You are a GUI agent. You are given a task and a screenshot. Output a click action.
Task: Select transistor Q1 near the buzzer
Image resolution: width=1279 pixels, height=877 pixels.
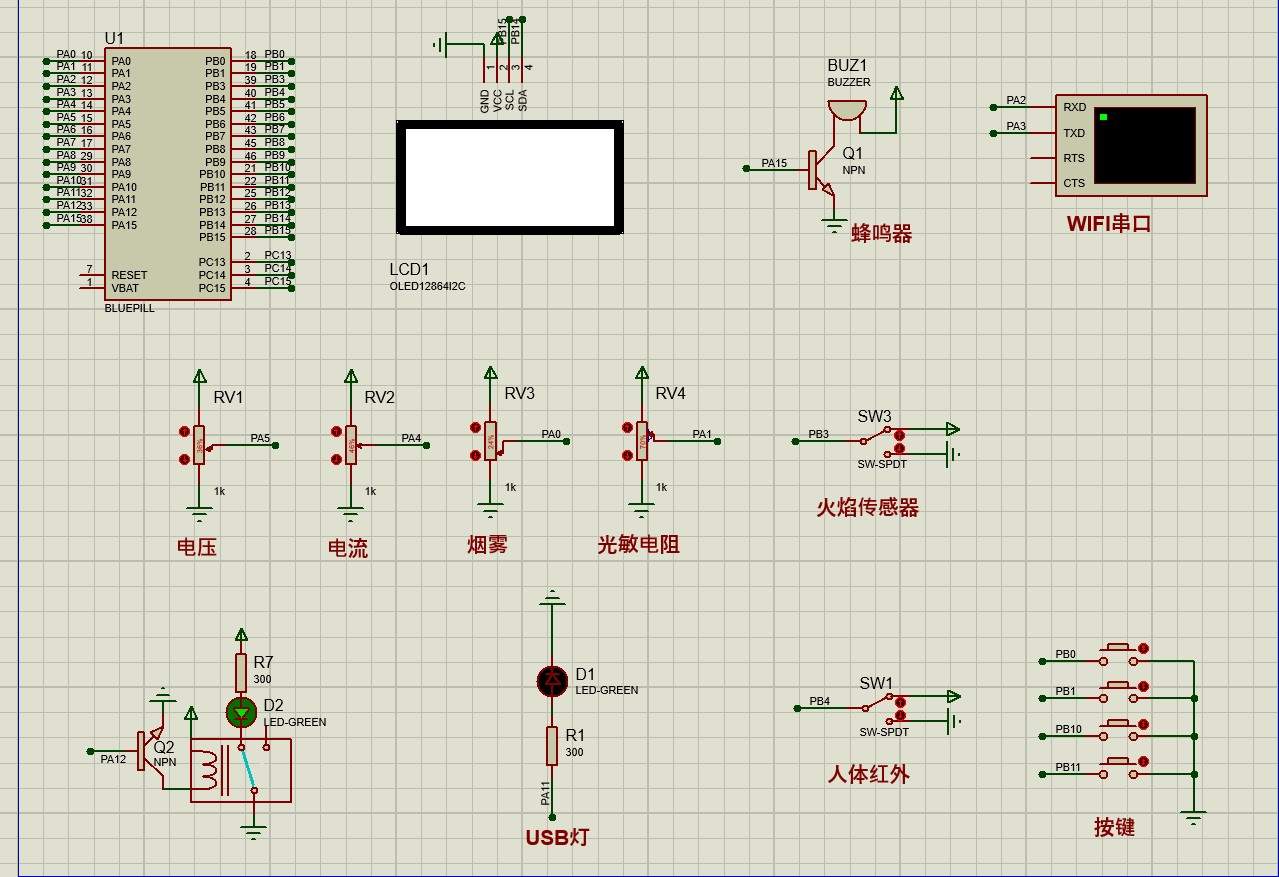pyautogui.click(x=824, y=172)
